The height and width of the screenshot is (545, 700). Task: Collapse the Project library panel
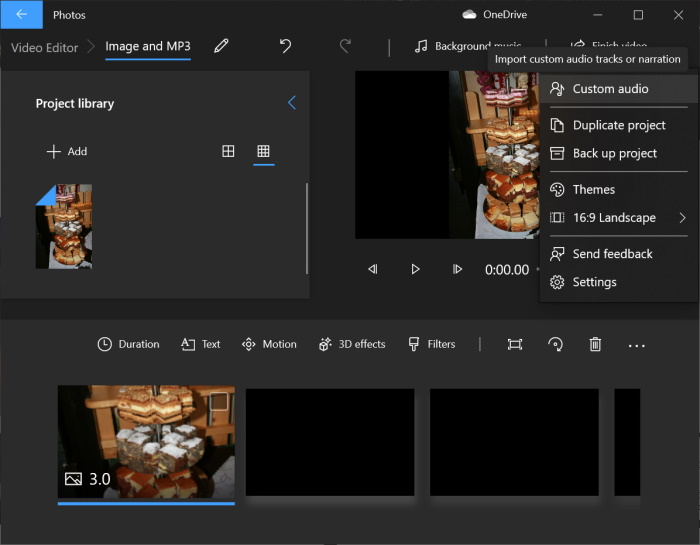(292, 103)
